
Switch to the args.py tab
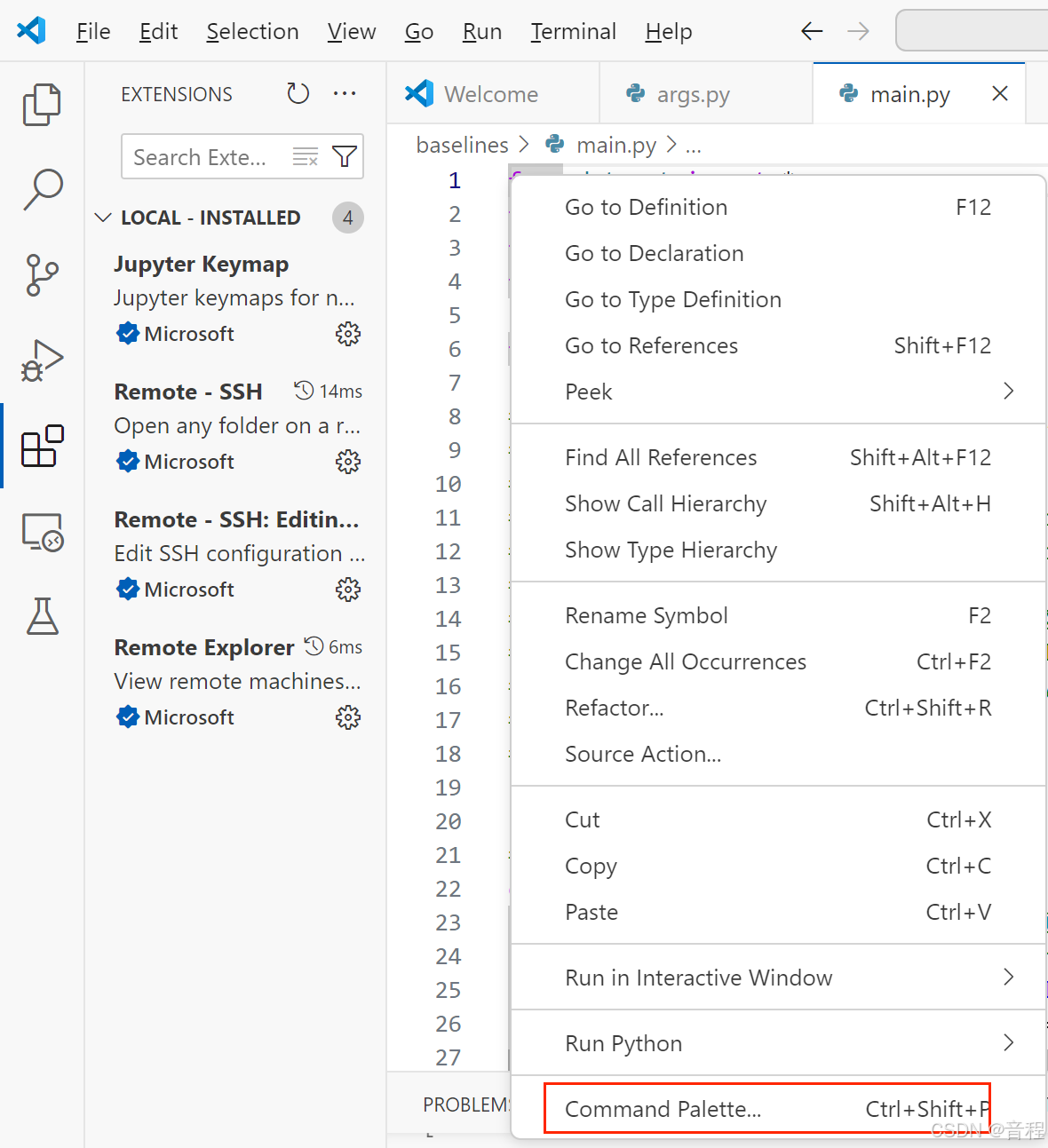tap(692, 95)
